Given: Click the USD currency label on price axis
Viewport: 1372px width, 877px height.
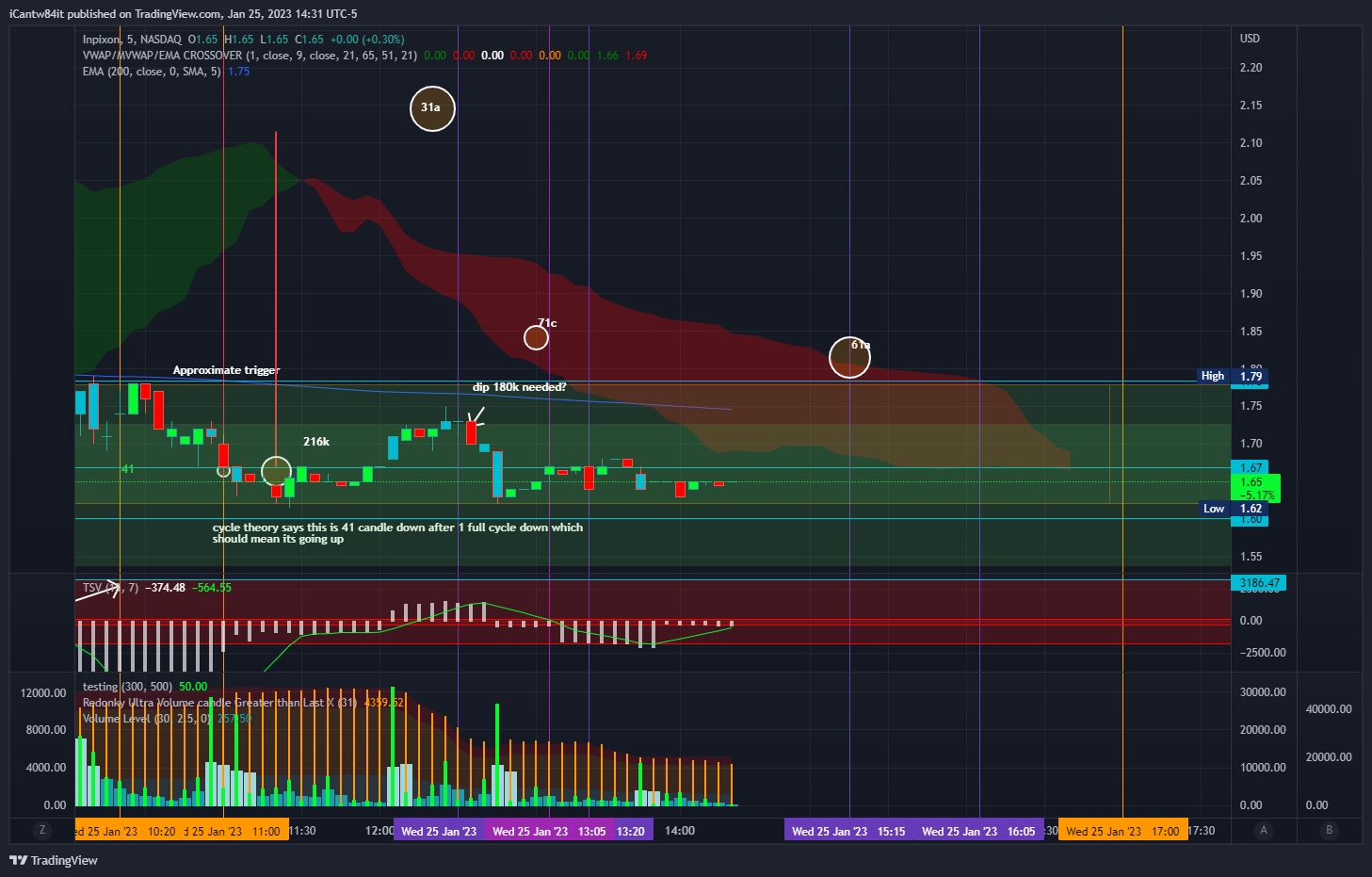Looking at the screenshot, I should (1250, 39).
